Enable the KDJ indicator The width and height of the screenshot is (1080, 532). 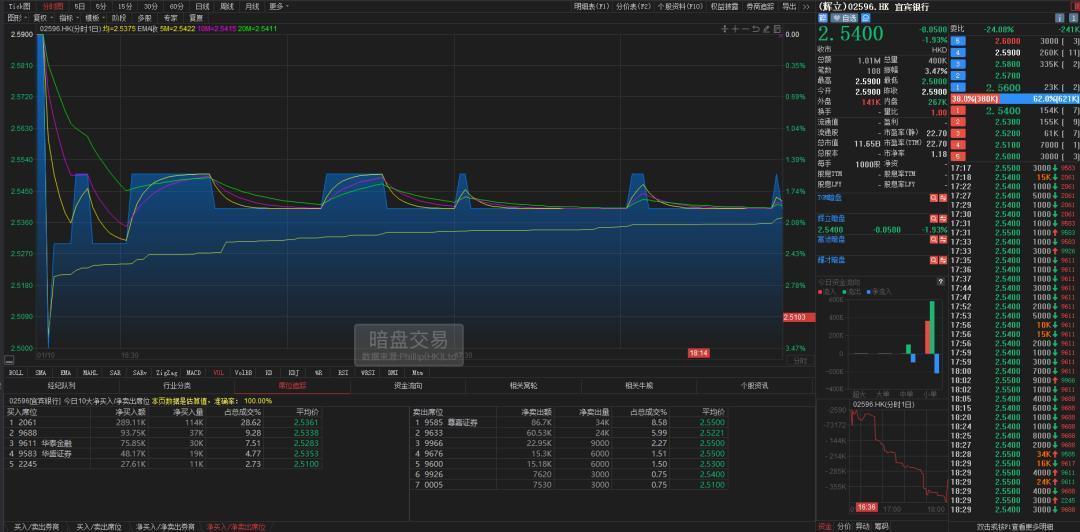coord(294,371)
